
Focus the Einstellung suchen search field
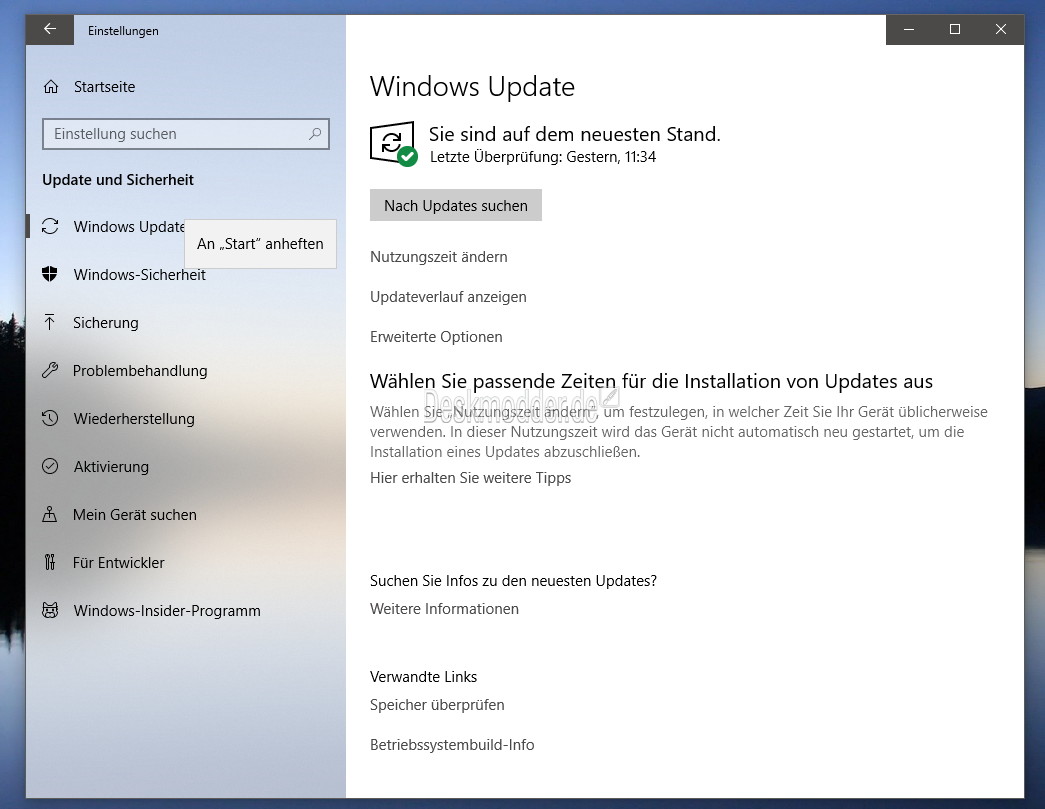pos(186,134)
